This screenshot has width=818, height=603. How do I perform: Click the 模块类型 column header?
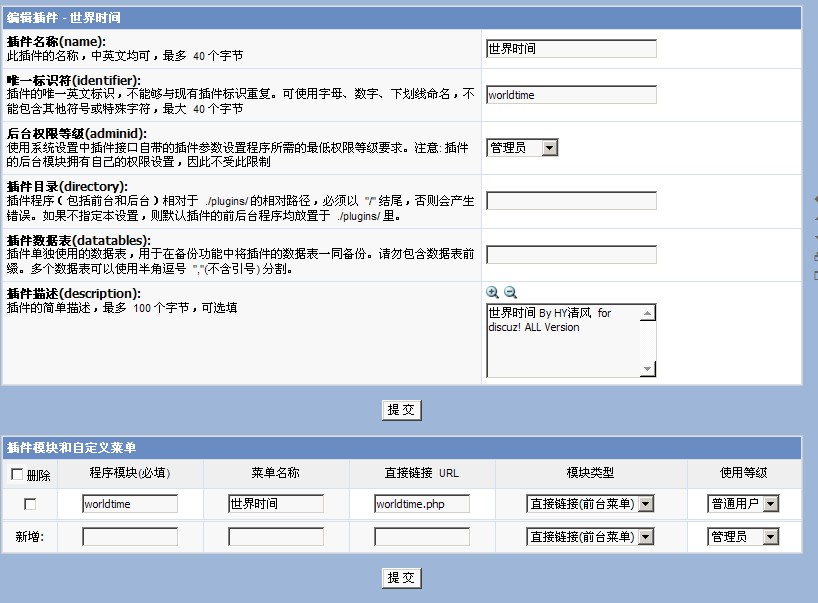pyautogui.click(x=590, y=473)
